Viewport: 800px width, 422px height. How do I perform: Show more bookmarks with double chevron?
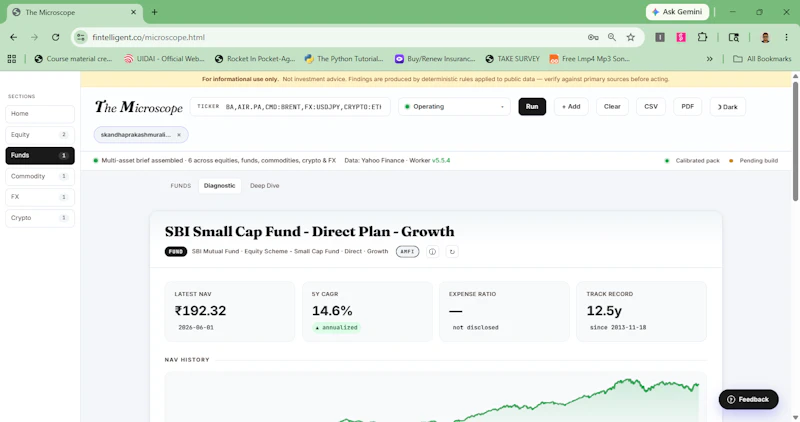709,59
